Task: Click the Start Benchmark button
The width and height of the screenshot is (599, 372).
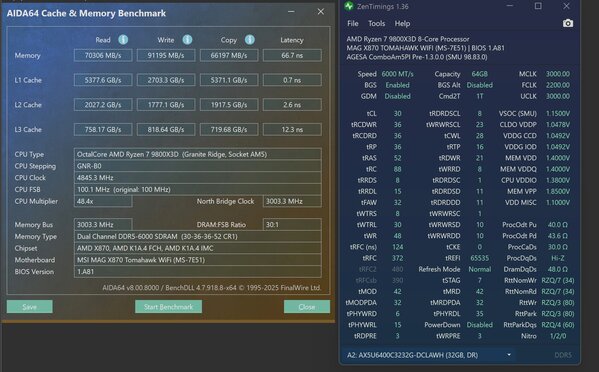Action: pyautogui.click(x=168, y=307)
